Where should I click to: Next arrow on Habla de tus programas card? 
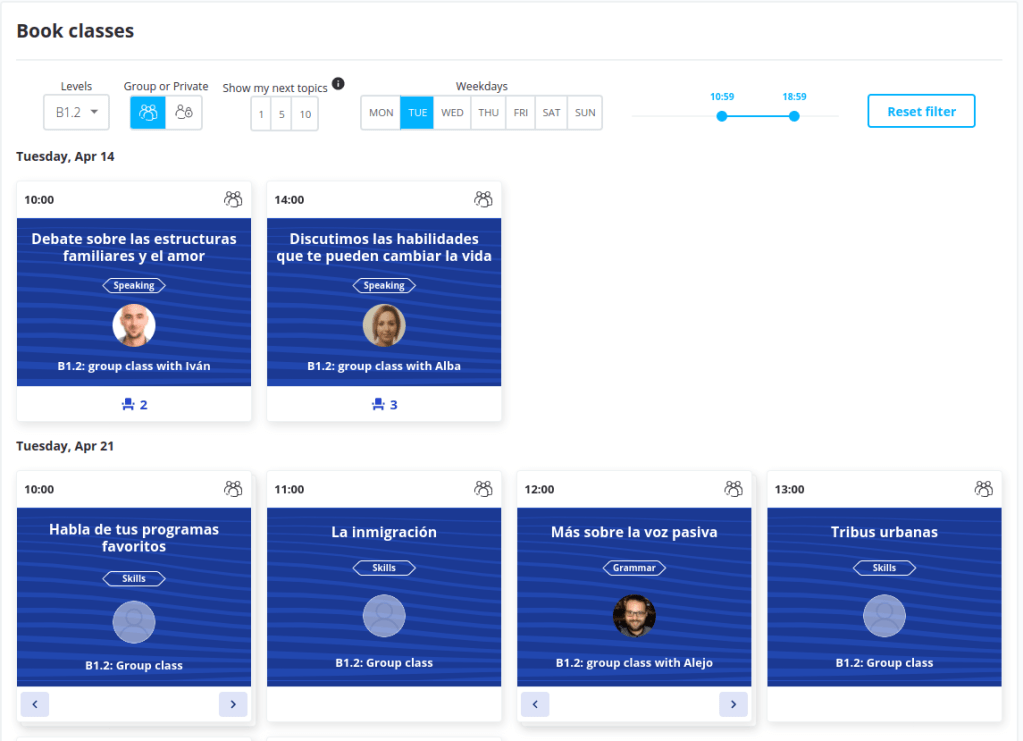[233, 704]
